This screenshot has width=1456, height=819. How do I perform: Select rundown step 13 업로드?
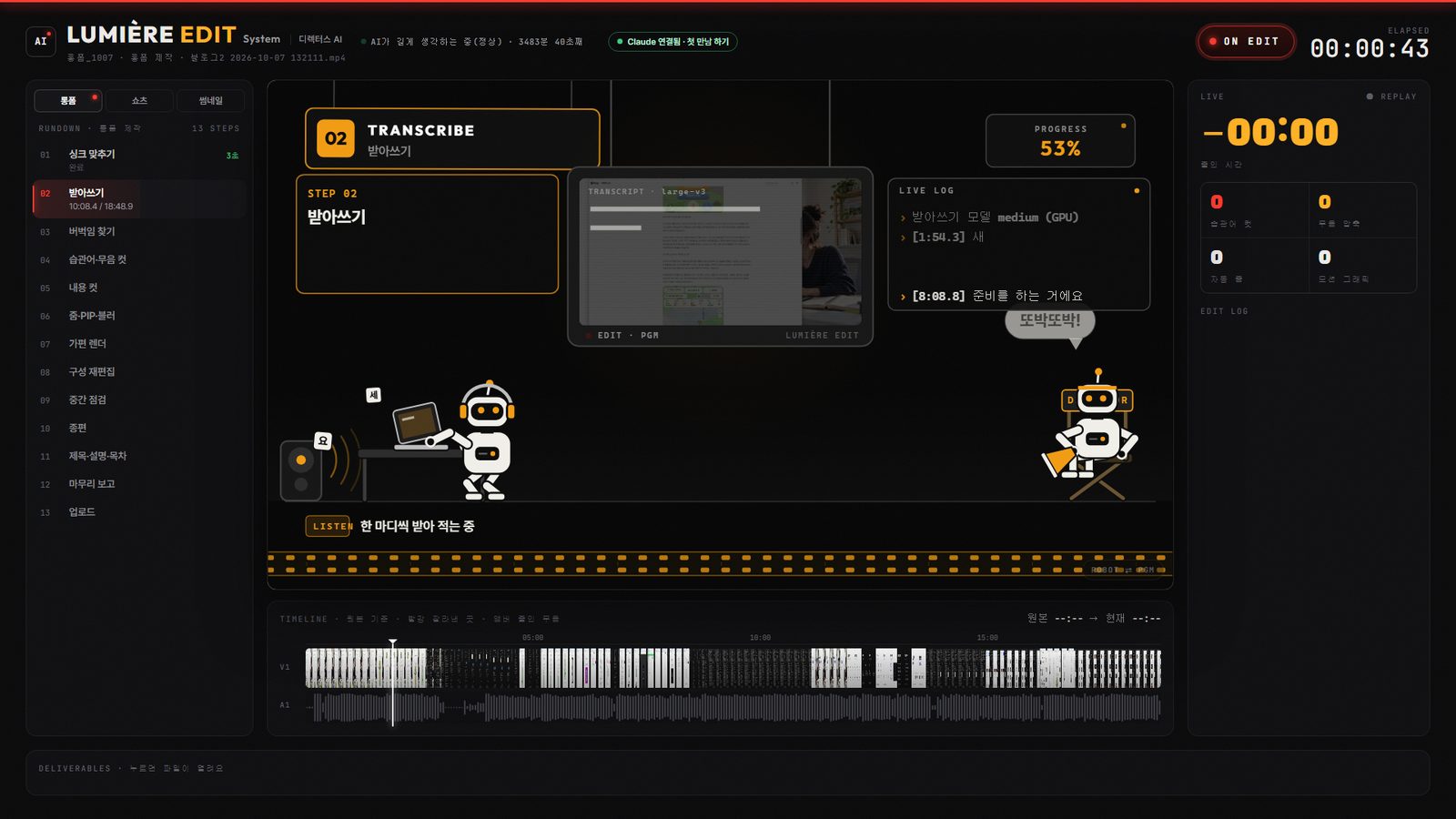138,512
